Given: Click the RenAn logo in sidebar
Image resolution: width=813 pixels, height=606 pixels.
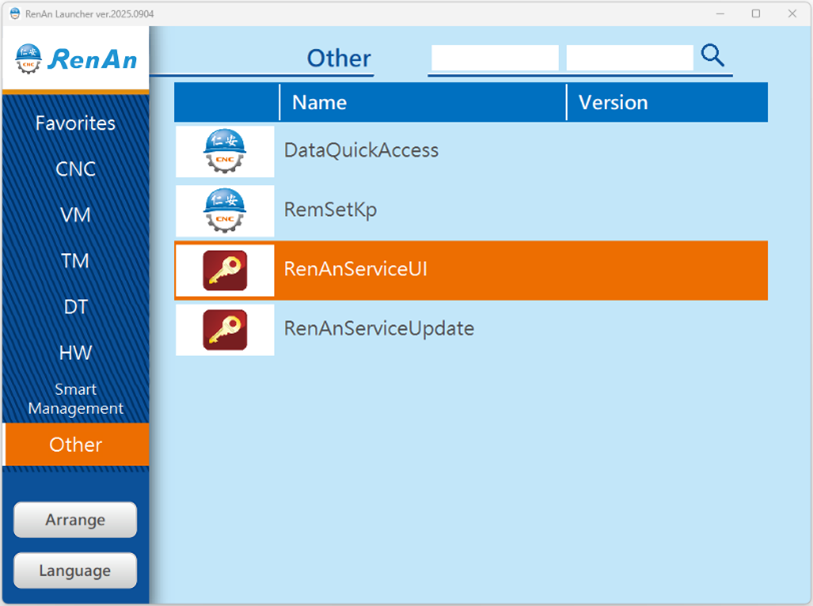Looking at the screenshot, I should pos(76,59).
